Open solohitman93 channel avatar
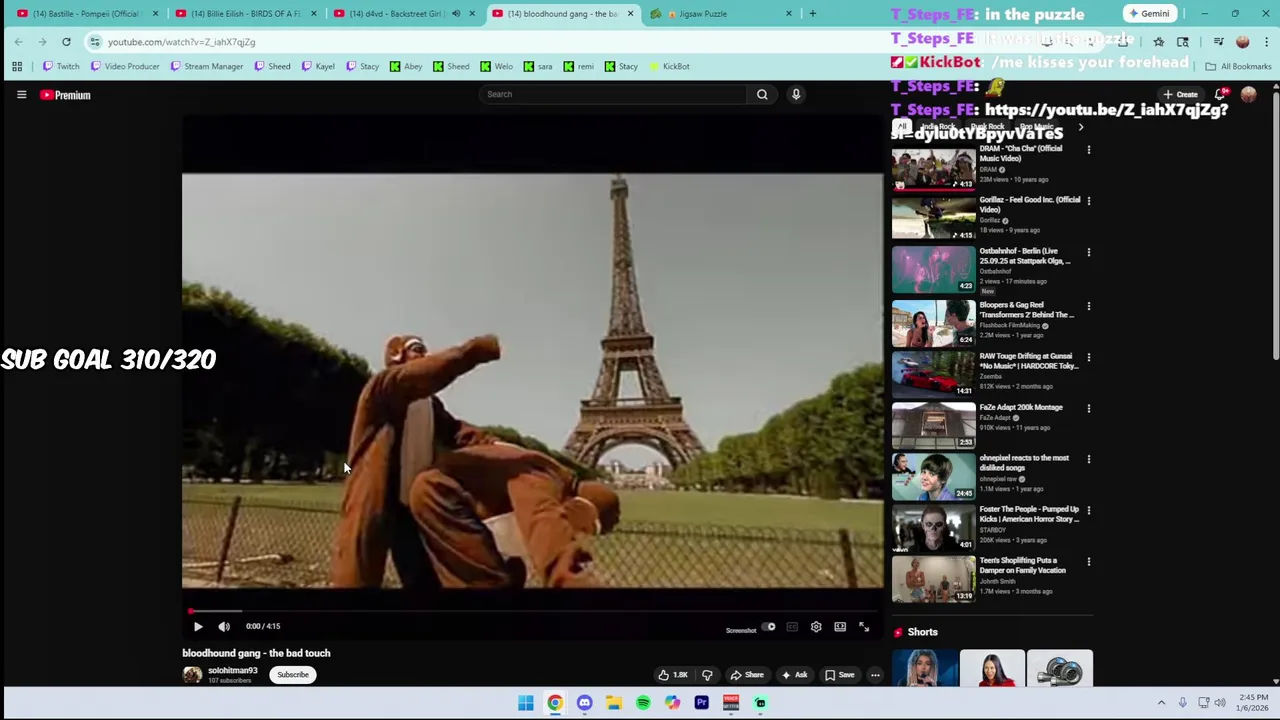The width and height of the screenshot is (1280, 720). pos(192,675)
